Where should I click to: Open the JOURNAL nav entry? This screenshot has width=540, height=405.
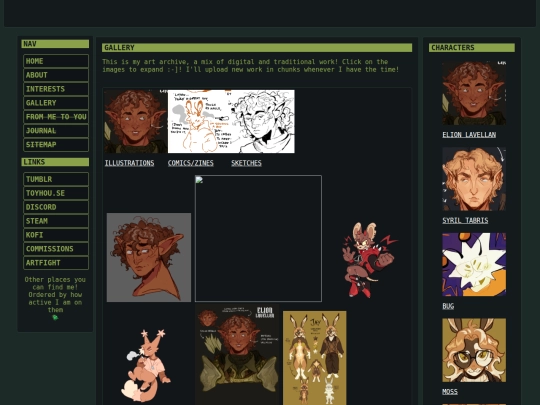pyautogui.click(x=56, y=131)
